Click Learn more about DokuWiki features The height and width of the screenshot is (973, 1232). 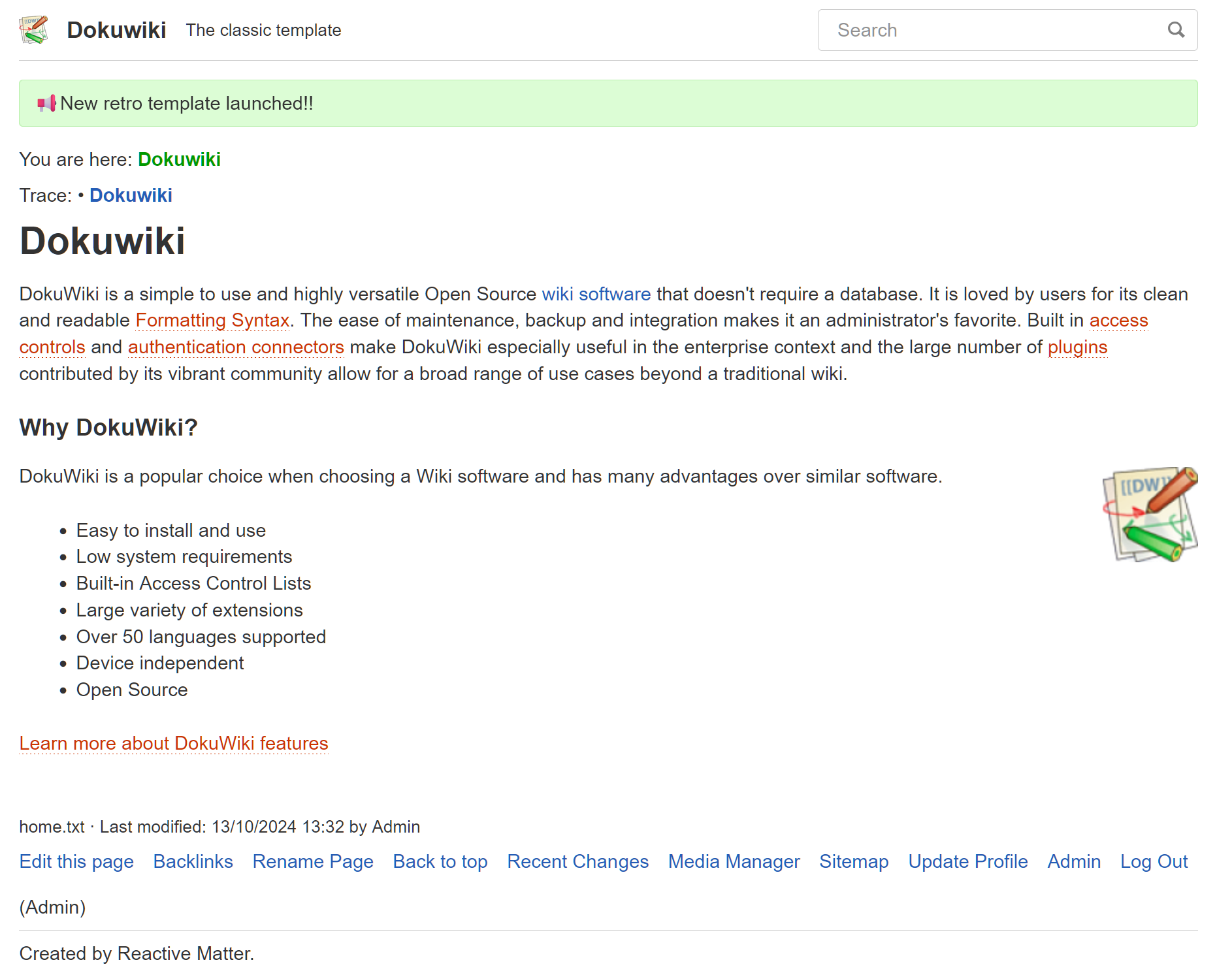(174, 743)
